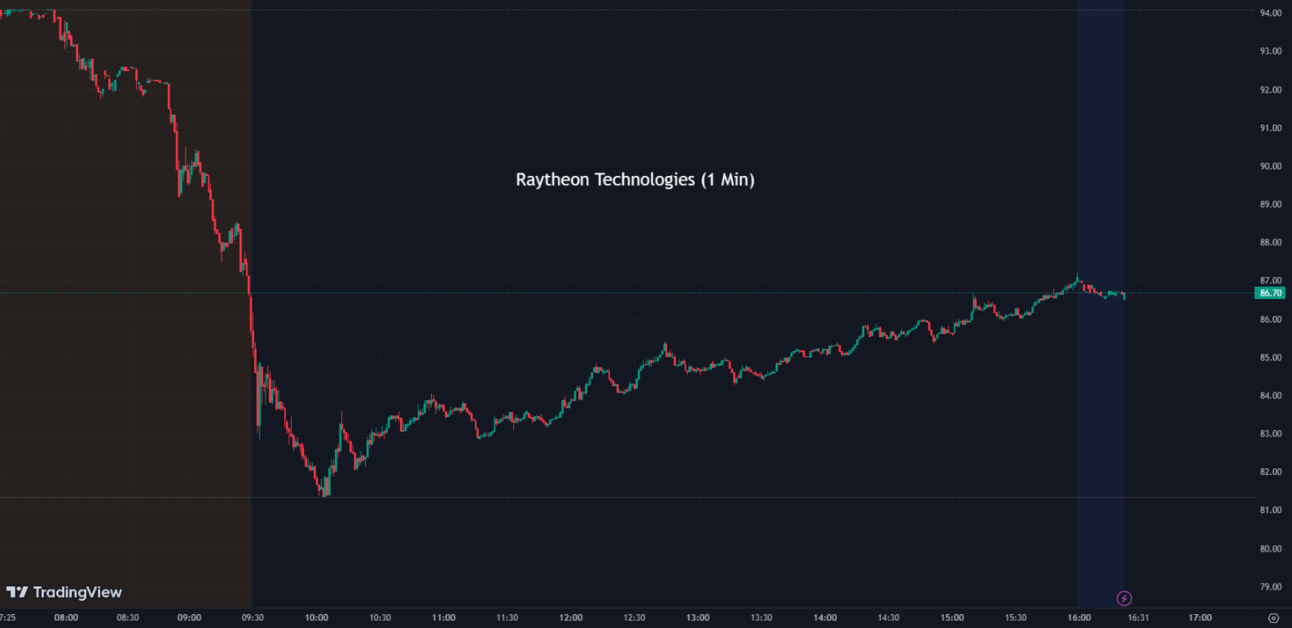Click the 13:00 time axis label
Image resolution: width=1292 pixels, height=628 pixels.
tap(697, 618)
